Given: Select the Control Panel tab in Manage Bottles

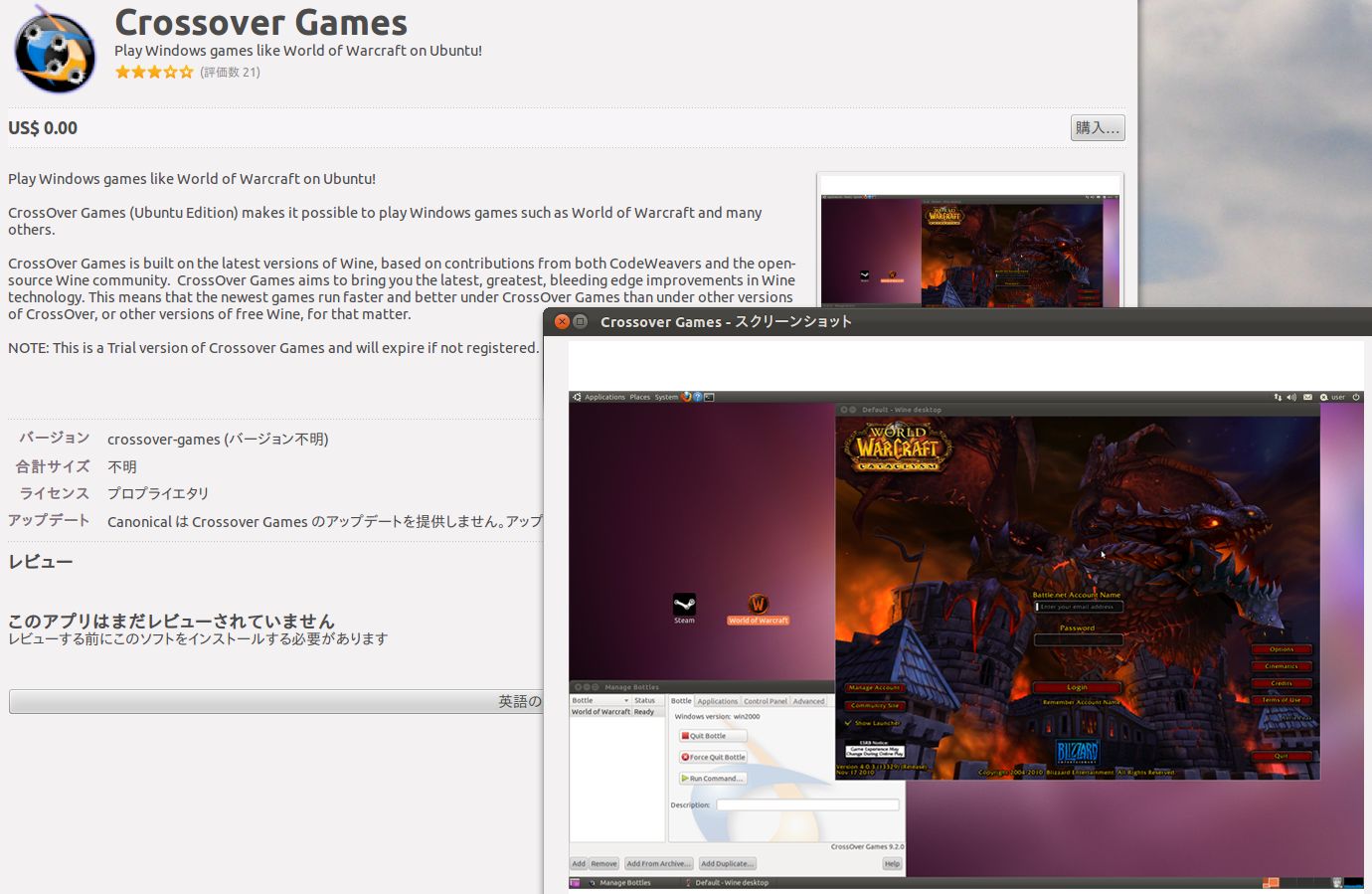Looking at the screenshot, I should pyautogui.click(x=766, y=701).
